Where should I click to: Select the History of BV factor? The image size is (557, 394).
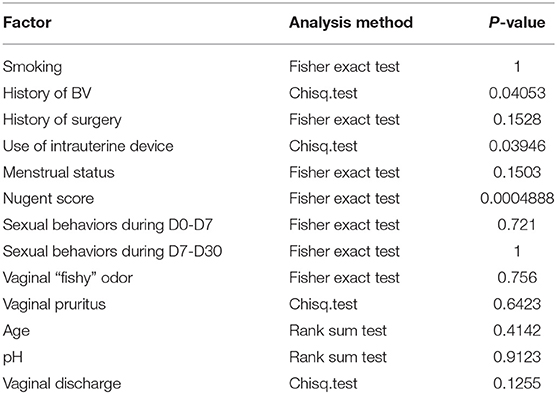click(47, 93)
